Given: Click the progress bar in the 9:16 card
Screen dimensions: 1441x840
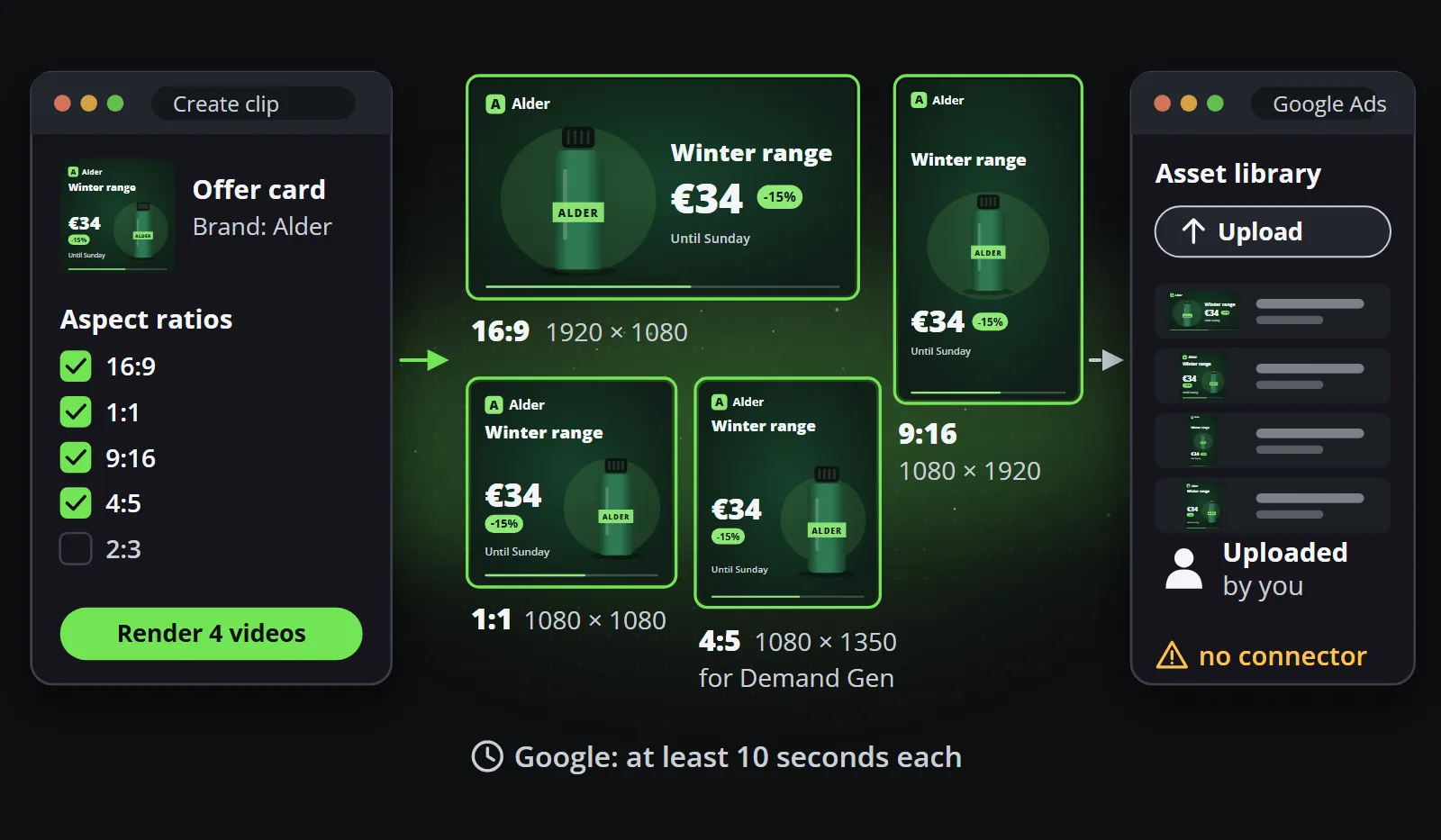Looking at the screenshot, I should [x=988, y=393].
